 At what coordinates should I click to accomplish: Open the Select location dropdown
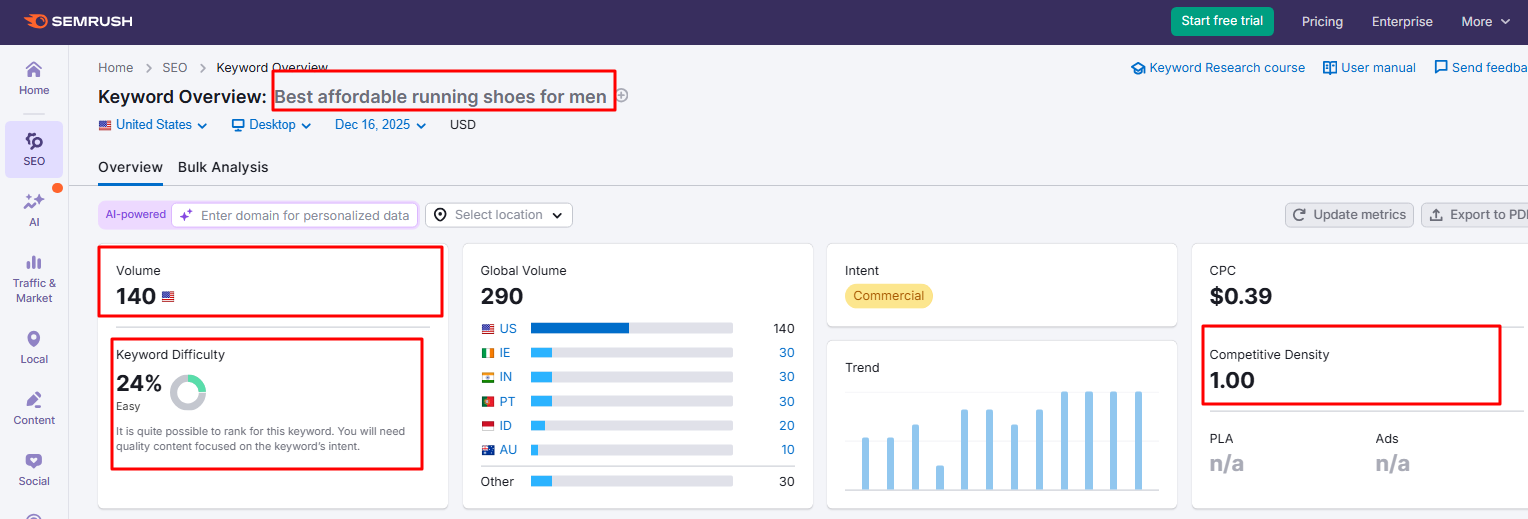(499, 215)
